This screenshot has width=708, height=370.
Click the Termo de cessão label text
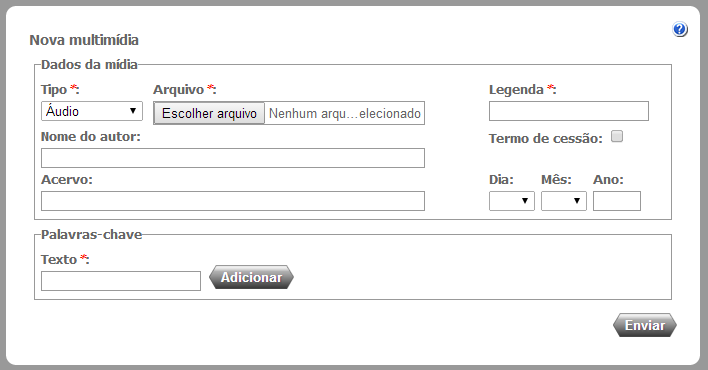pyautogui.click(x=545, y=138)
